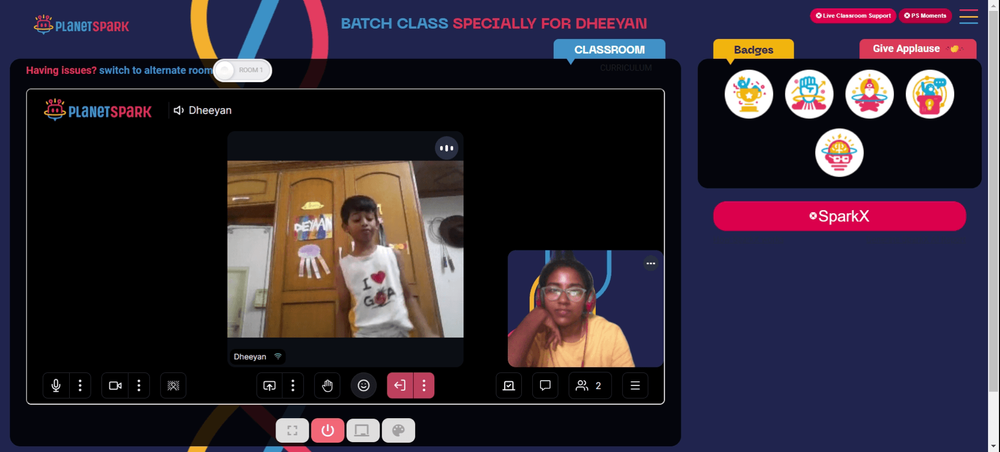Open the microphone options menu

click(80, 386)
